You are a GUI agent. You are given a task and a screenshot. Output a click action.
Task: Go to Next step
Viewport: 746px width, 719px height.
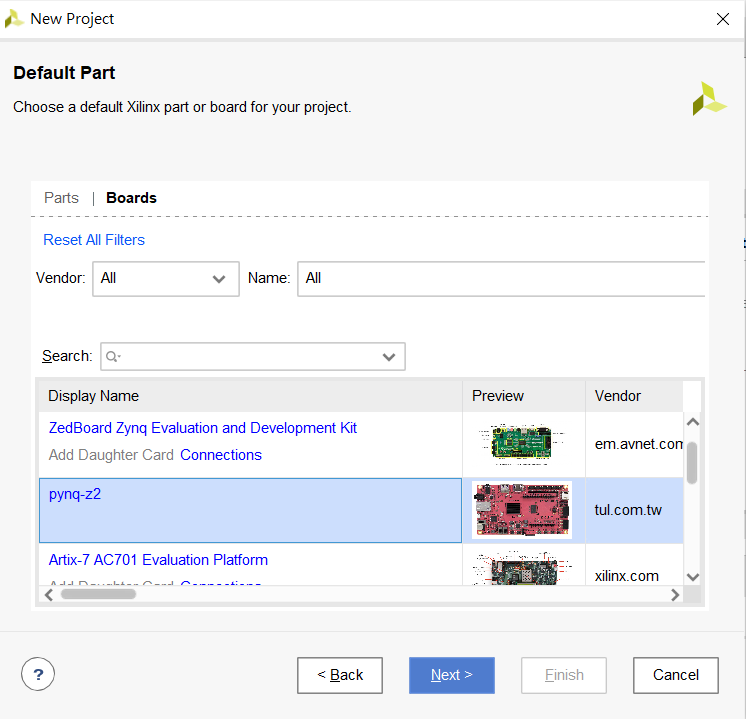click(x=452, y=675)
